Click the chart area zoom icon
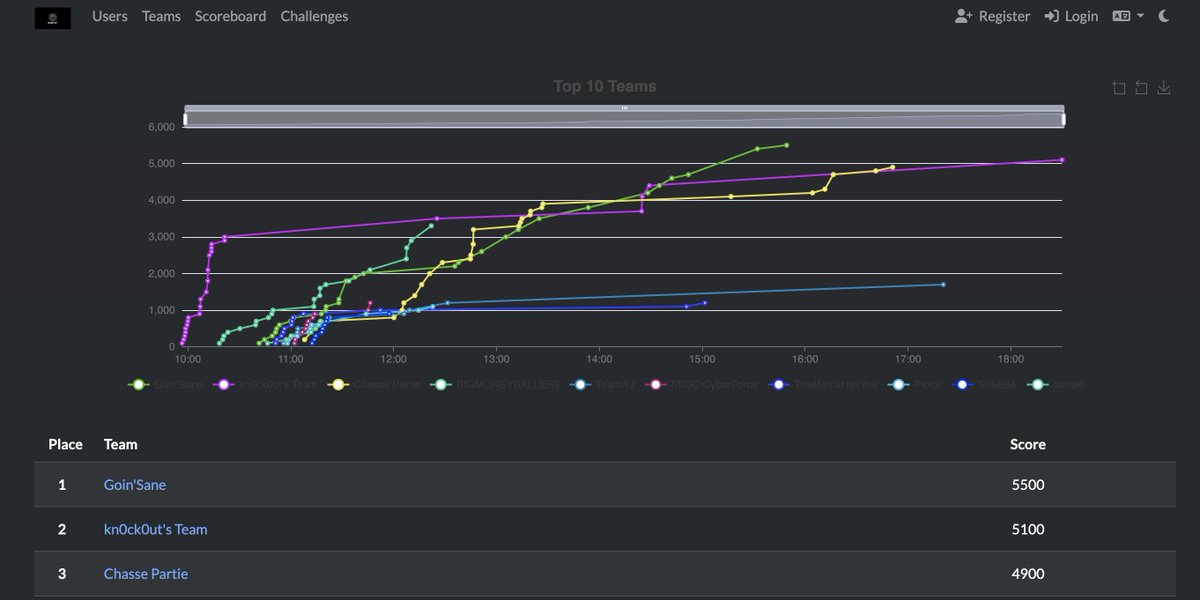The image size is (1200, 600). (x=1119, y=88)
